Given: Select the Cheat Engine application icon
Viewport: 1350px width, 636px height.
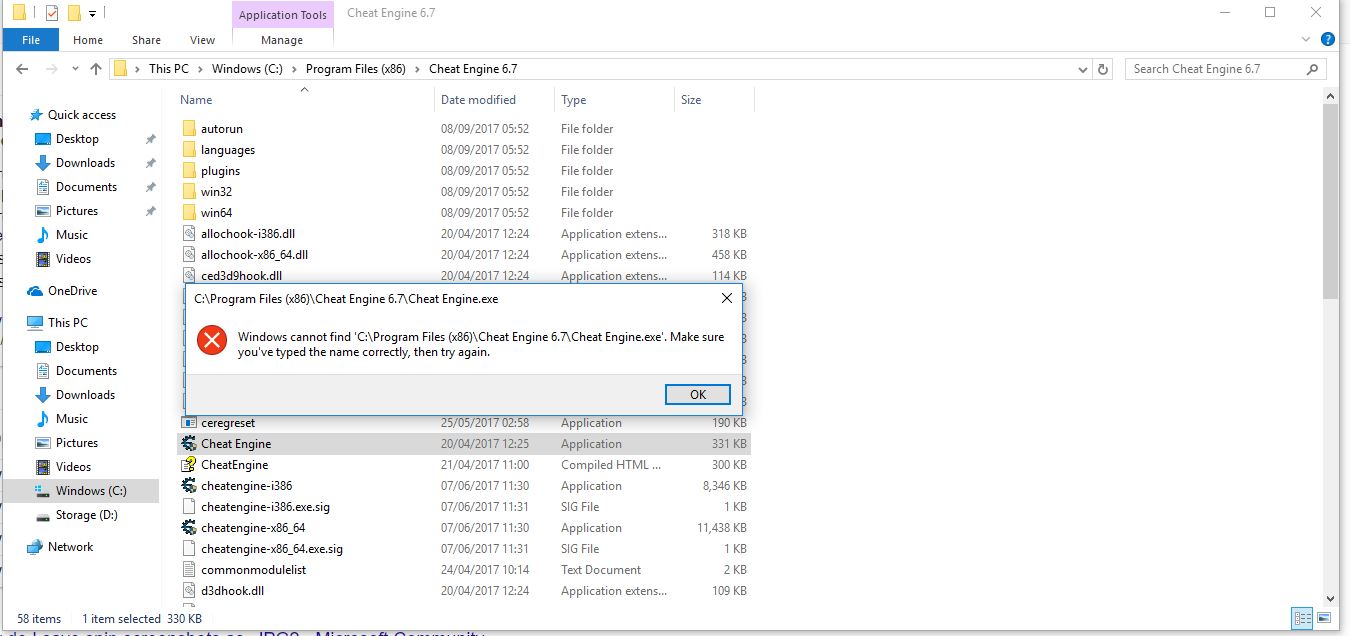Looking at the screenshot, I should (x=189, y=444).
